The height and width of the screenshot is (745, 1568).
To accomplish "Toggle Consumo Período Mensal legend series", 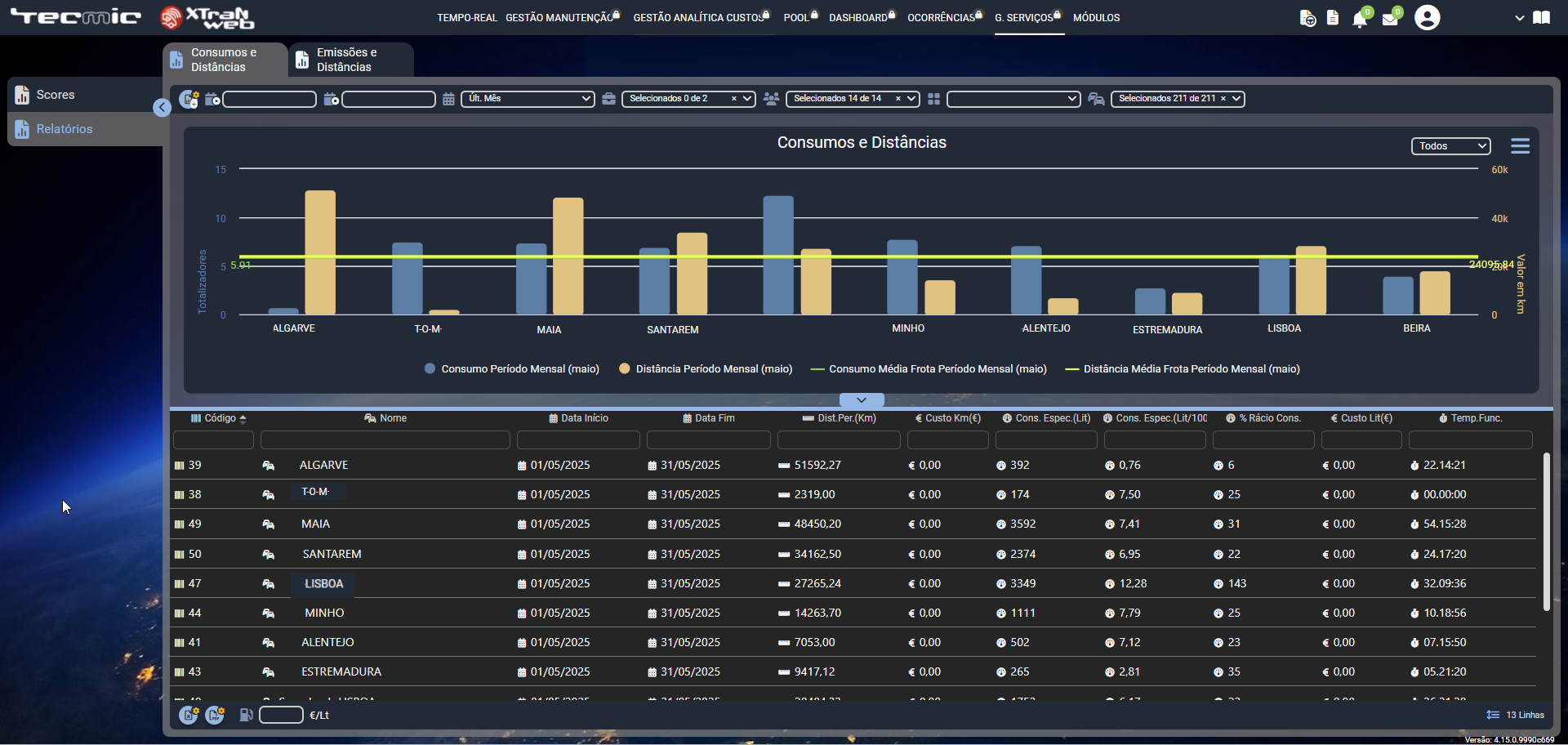I will [x=512, y=369].
